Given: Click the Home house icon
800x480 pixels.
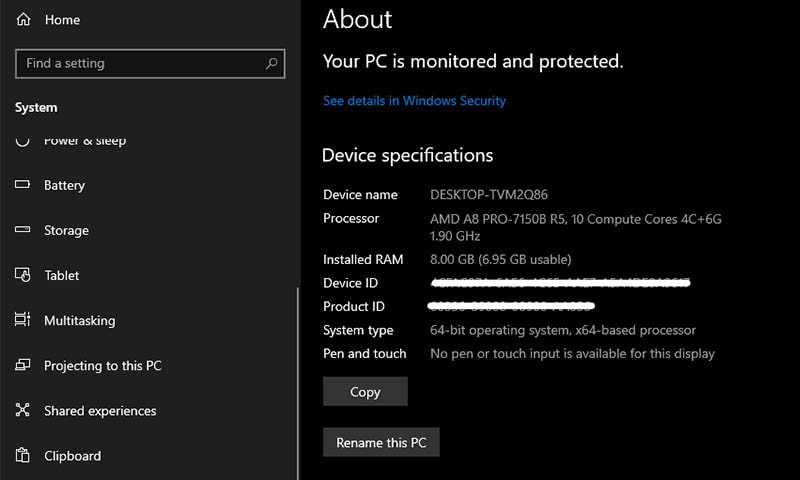Looking at the screenshot, I should click(x=23, y=20).
